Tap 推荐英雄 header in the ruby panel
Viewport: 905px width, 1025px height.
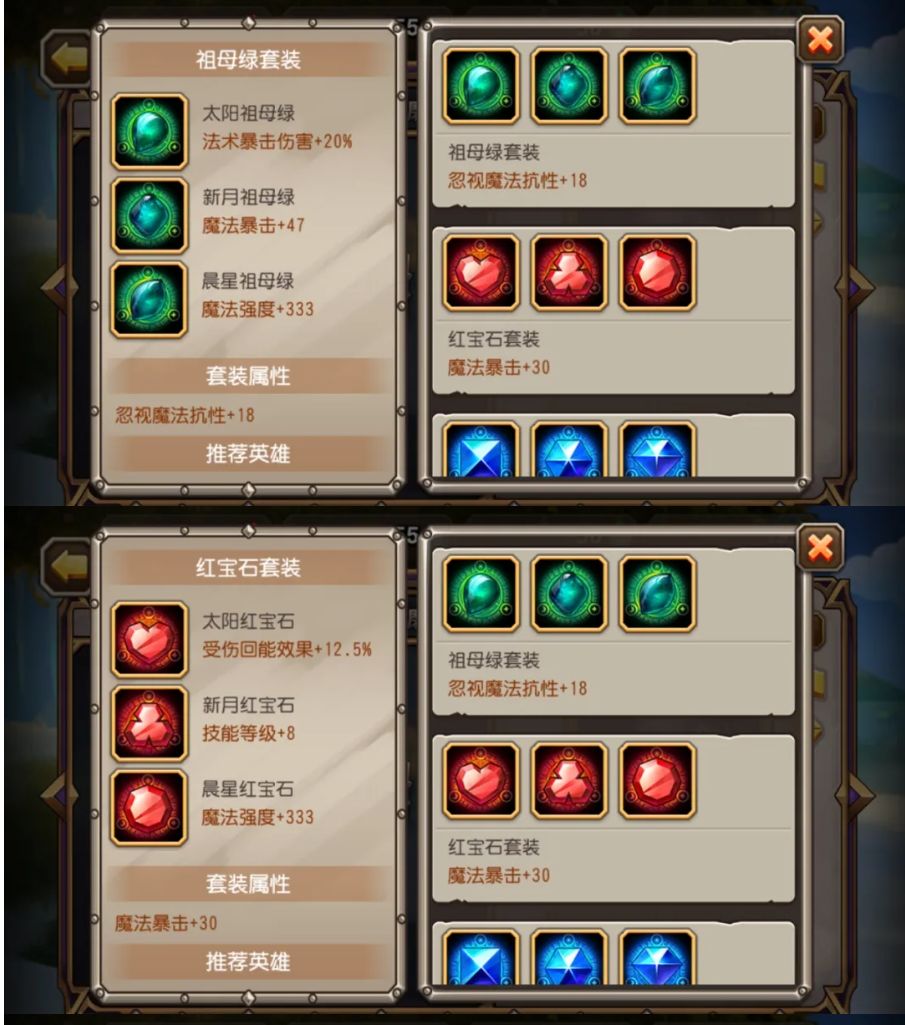(x=248, y=962)
